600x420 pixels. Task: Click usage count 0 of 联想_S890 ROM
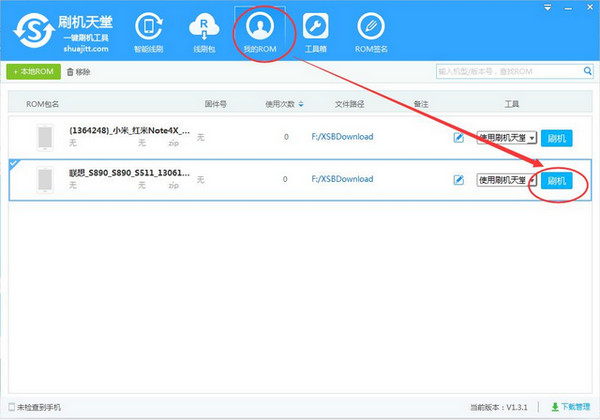(285, 179)
